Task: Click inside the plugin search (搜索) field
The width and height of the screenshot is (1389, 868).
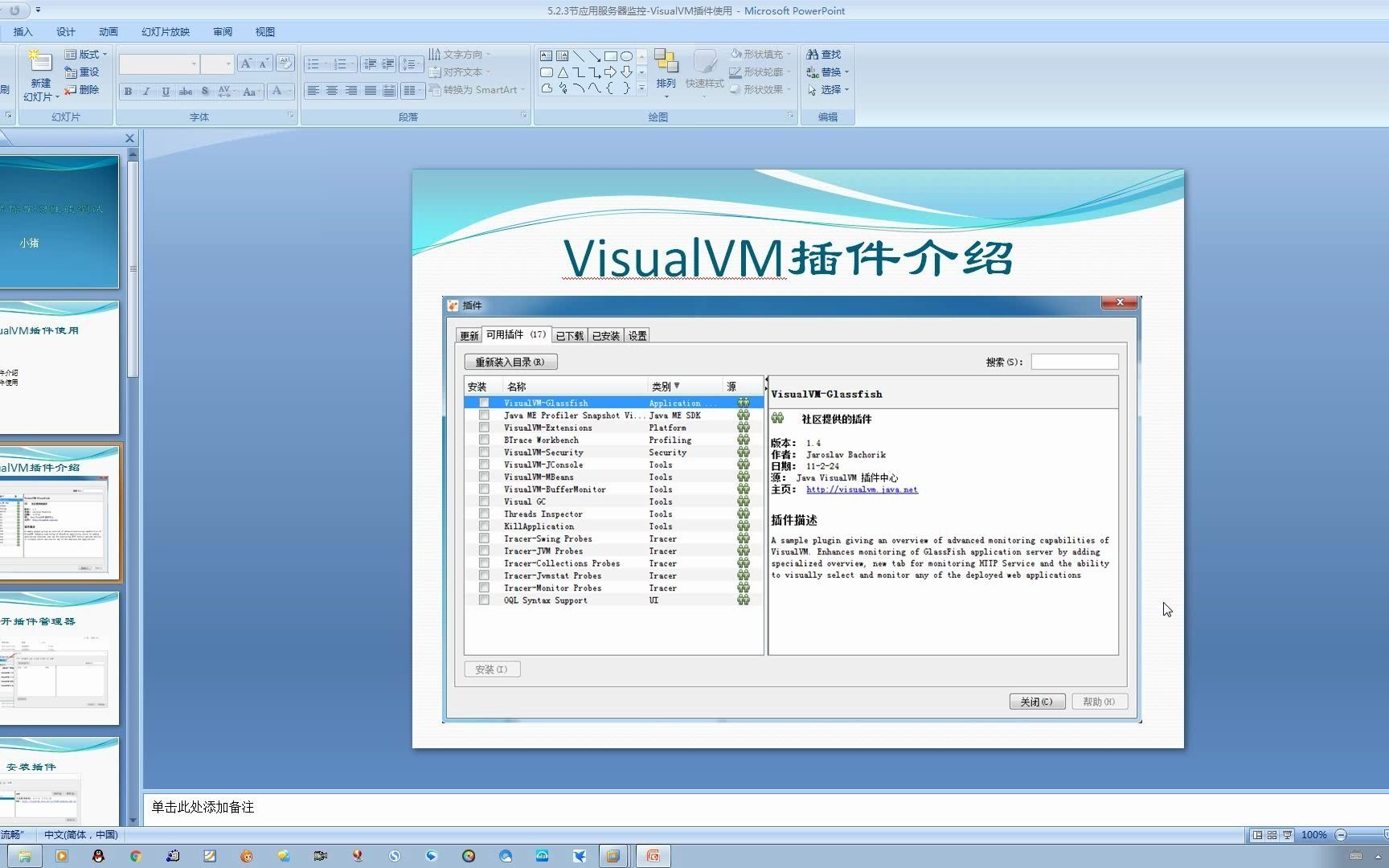Action: pos(1075,361)
